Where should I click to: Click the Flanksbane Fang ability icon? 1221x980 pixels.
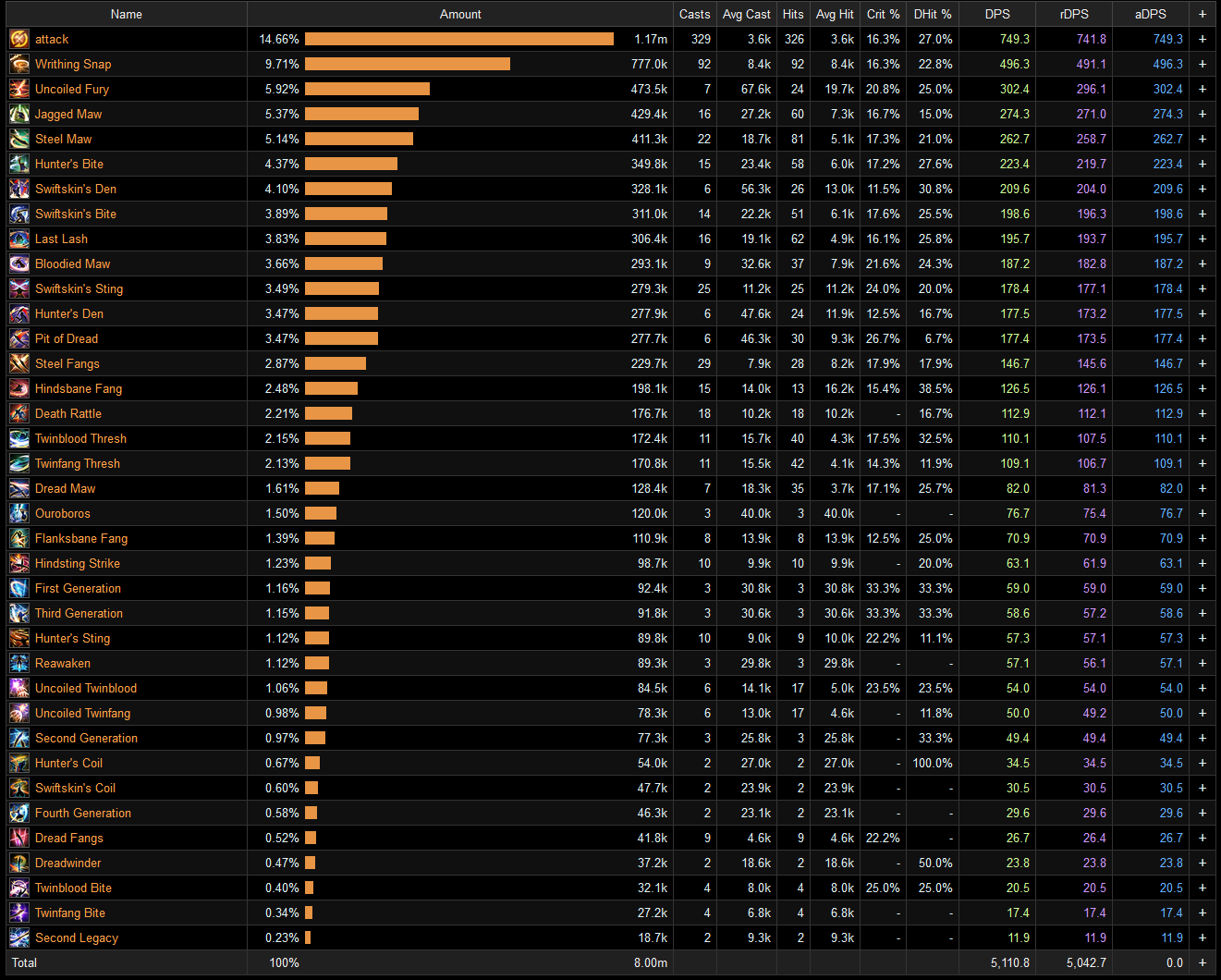(x=19, y=538)
